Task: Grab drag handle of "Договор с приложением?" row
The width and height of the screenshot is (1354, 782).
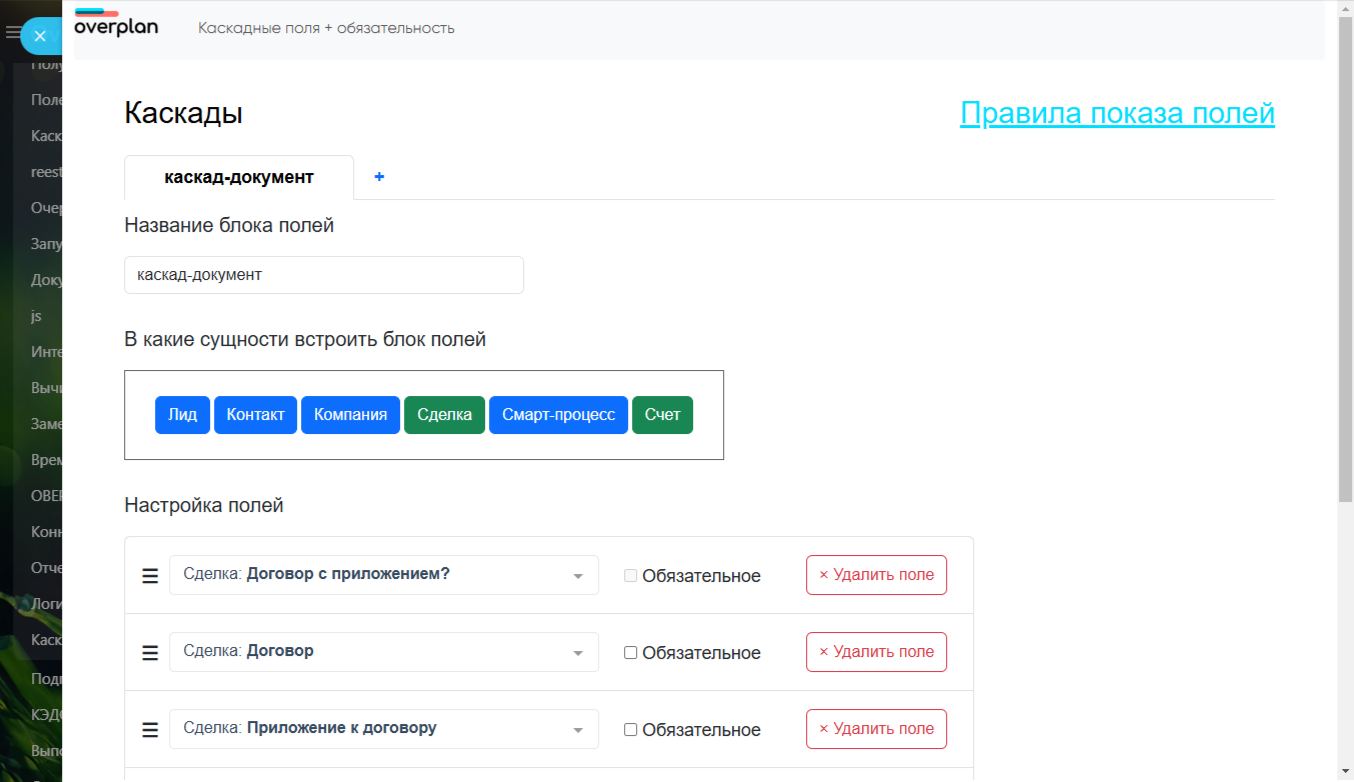Action: pos(150,576)
